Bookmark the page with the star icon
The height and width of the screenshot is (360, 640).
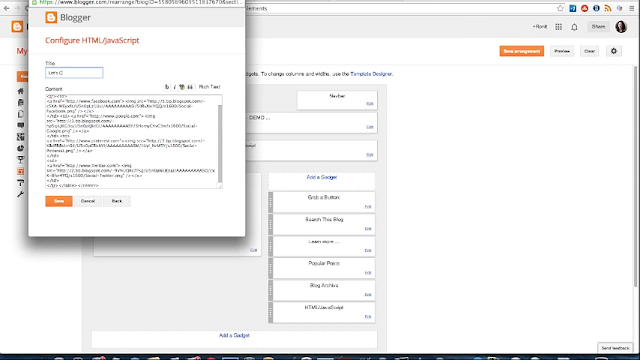point(560,8)
